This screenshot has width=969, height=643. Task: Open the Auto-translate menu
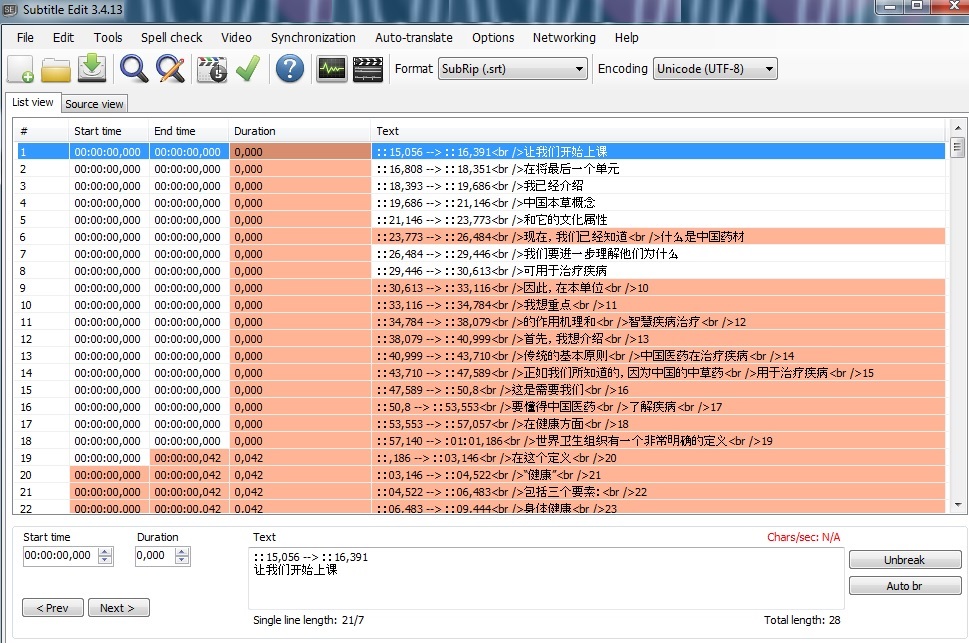413,38
